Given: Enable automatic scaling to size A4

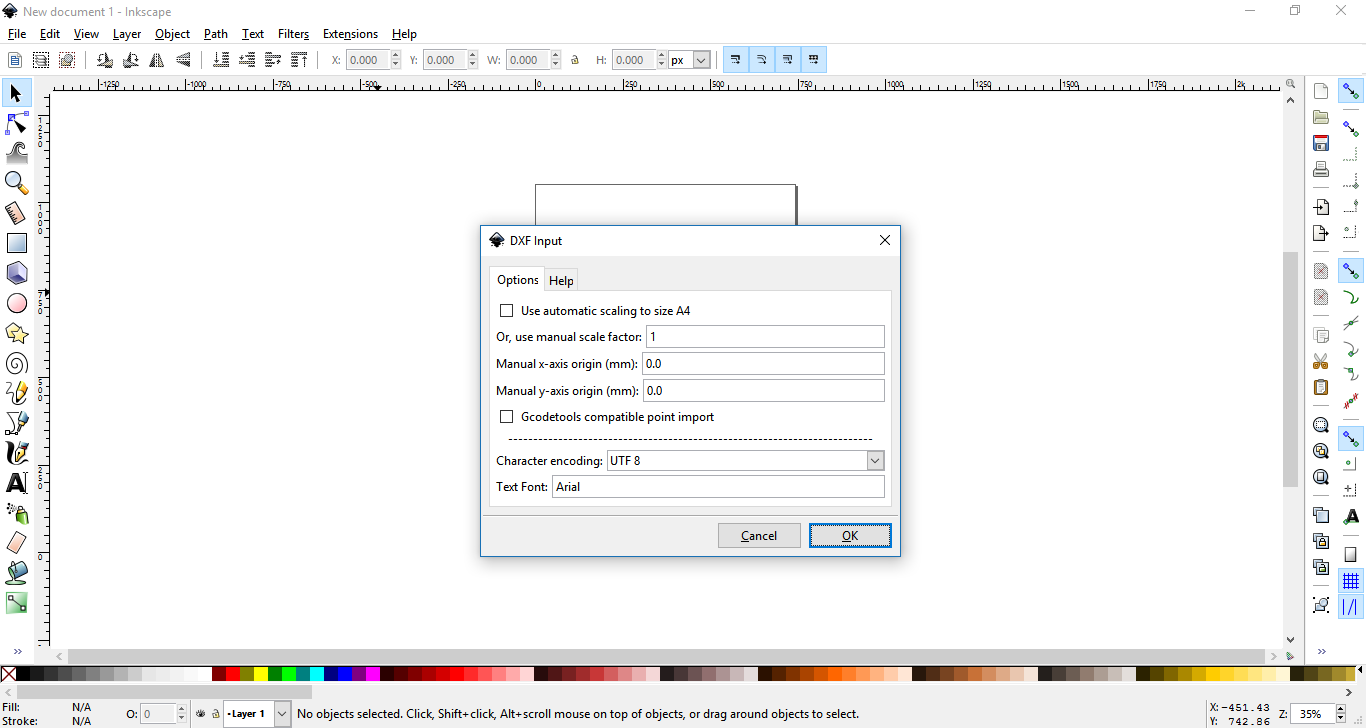Looking at the screenshot, I should pyautogui.click(x=506, y=311).
